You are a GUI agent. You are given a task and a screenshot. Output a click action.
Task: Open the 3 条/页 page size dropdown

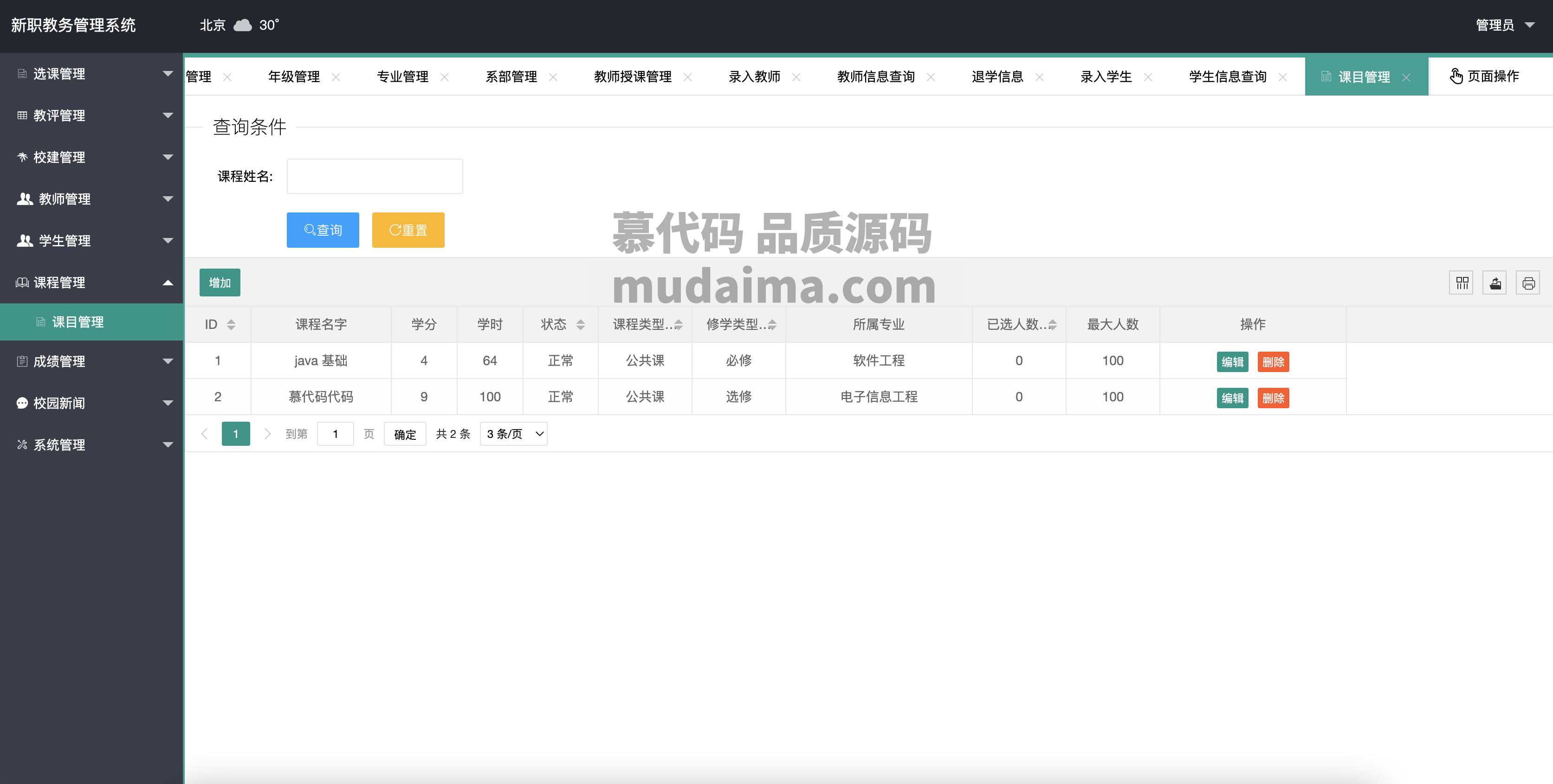coord(514,434)
